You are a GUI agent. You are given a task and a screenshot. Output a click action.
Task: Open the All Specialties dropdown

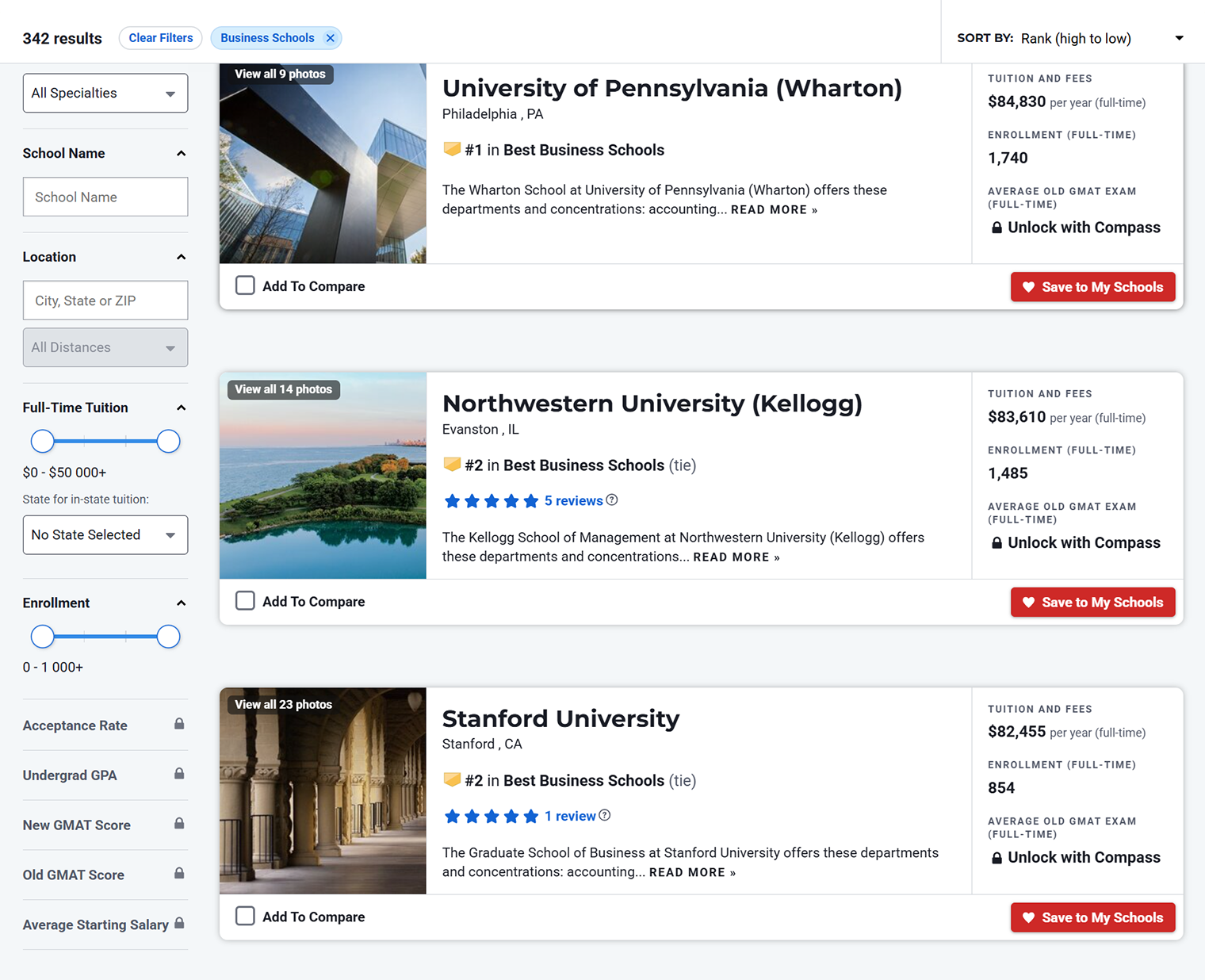[x=105, y=93]
